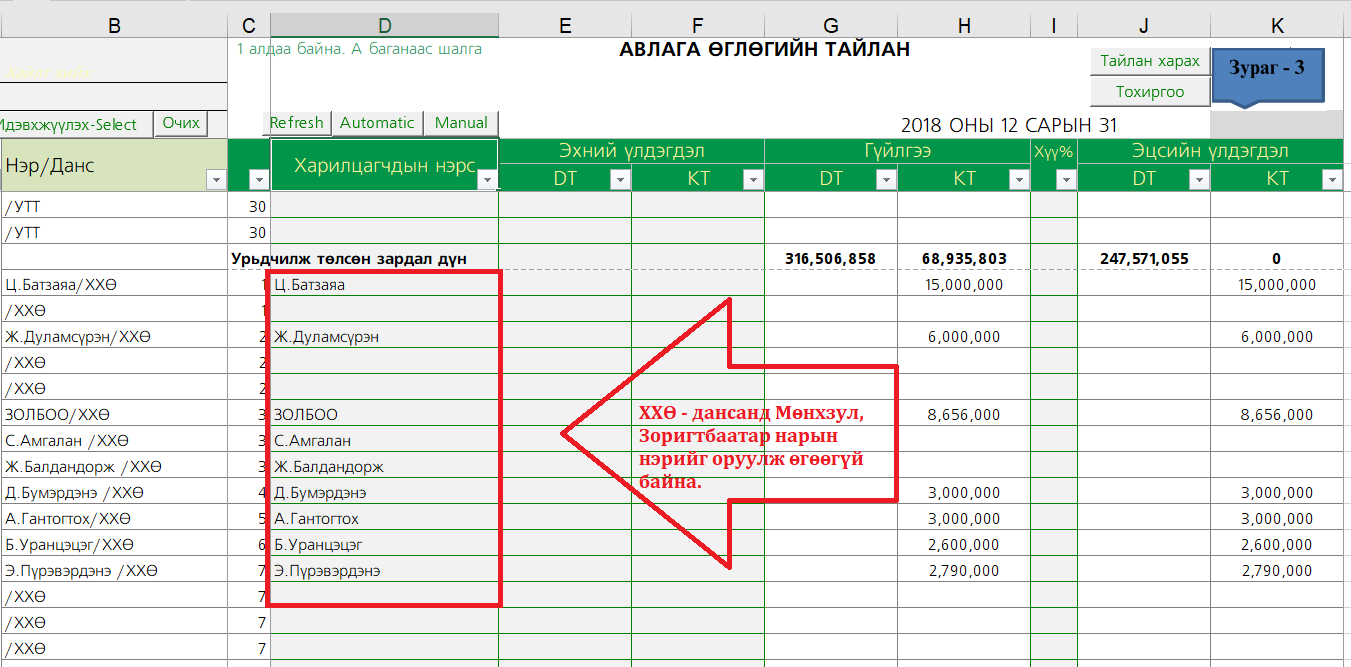
Task: Expand the Гүйлгээ KT filter dropdown
Action: pos(1018,179)
